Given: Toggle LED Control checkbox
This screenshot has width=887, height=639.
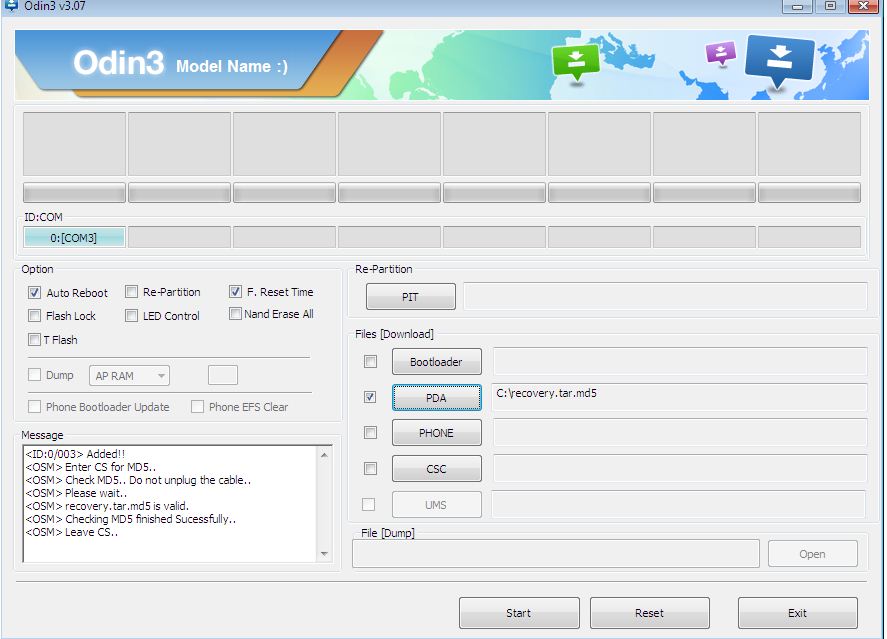Looking at the screenshot, I should (x=131, y=316).
